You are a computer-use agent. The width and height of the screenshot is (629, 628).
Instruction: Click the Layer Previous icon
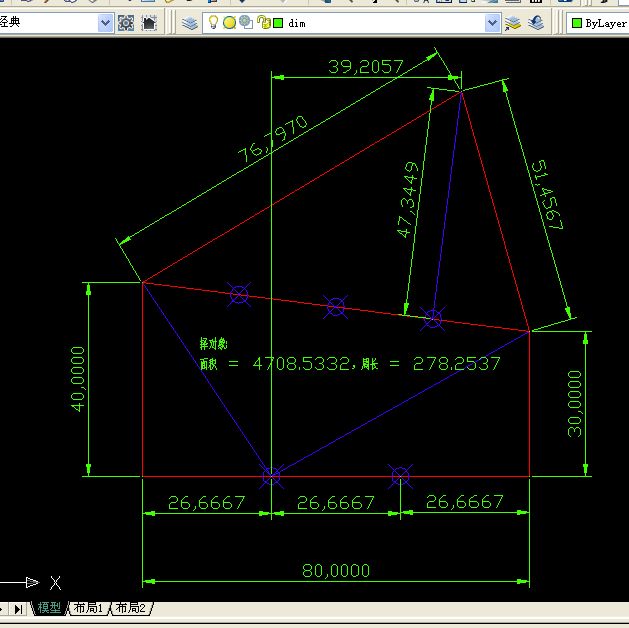pyautogui.click(x=536, y=23)
